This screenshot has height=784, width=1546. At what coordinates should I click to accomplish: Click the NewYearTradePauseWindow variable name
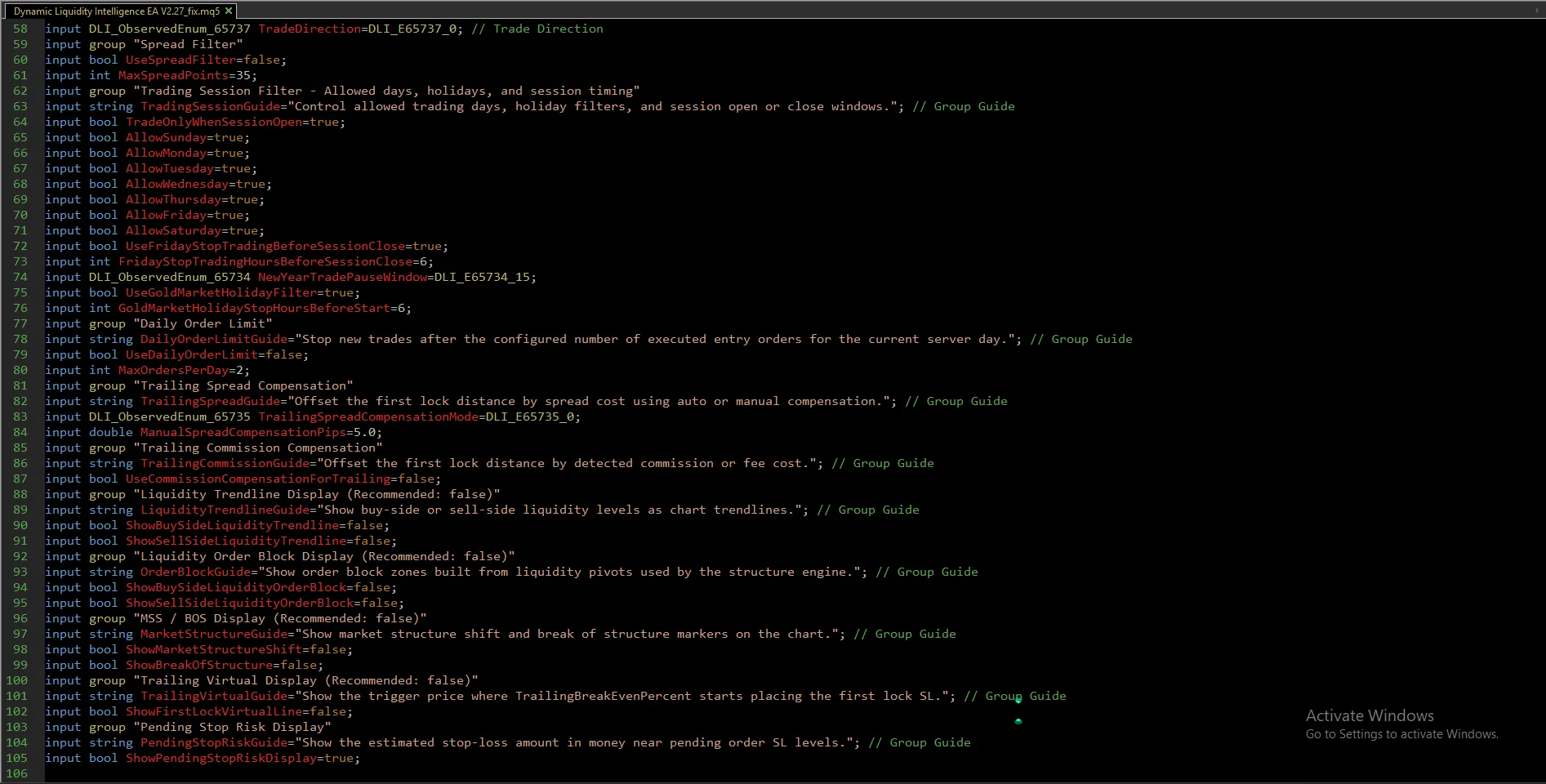pos(342,277)
